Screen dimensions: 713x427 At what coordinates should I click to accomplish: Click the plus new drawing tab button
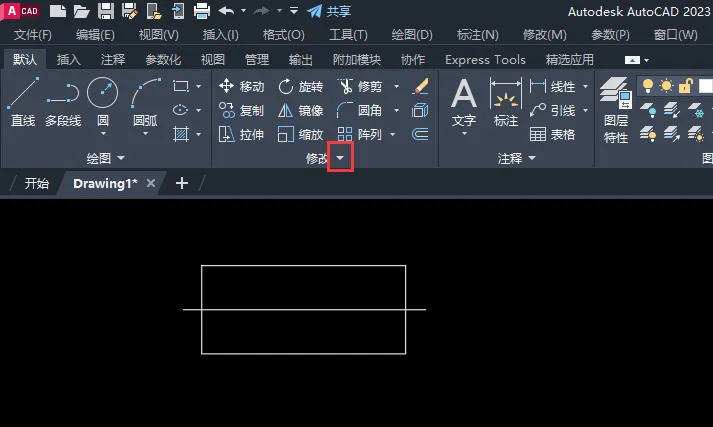click(x=182, y=183)
